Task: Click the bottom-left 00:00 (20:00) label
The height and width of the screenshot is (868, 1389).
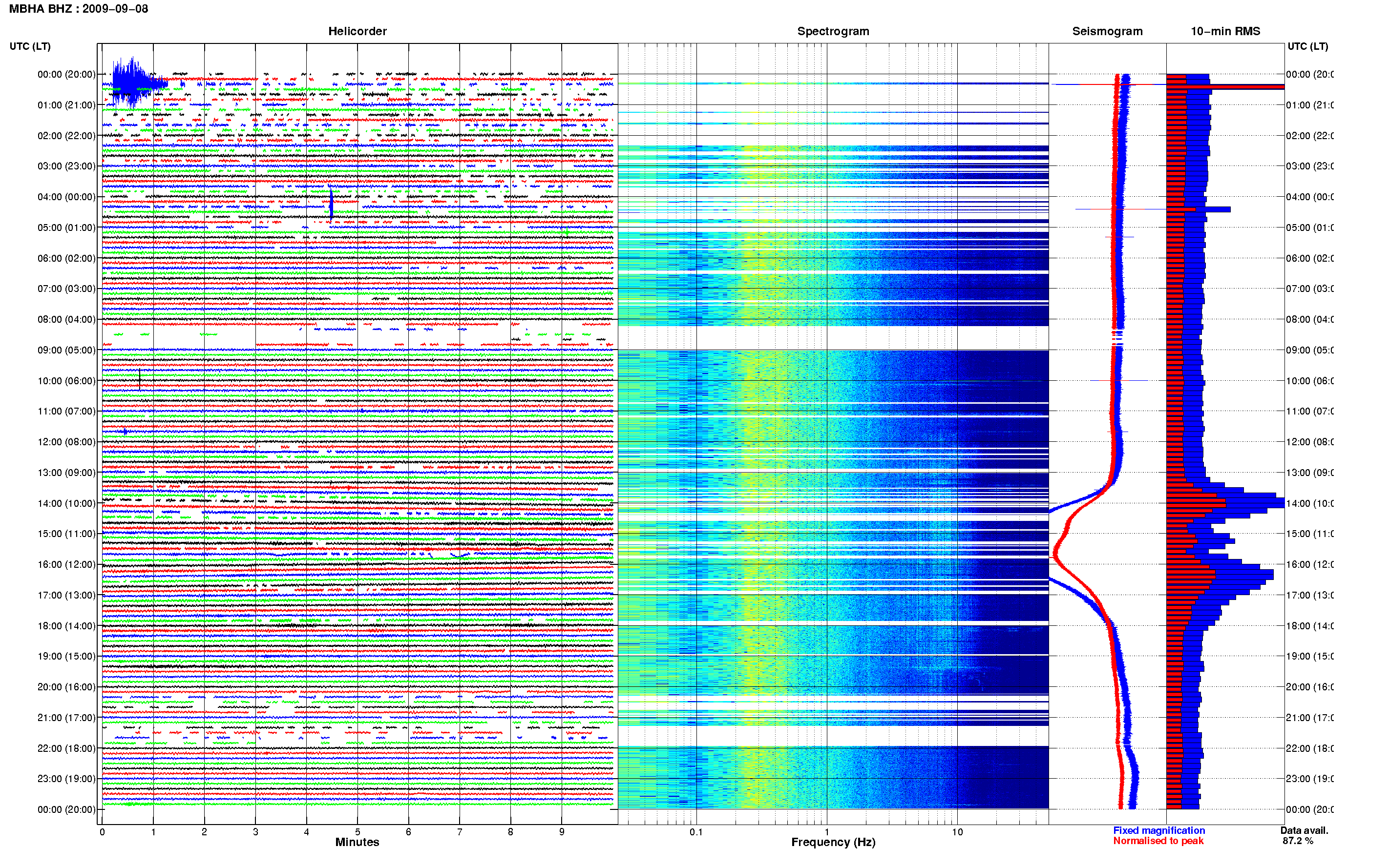Action: pos(66,809)
